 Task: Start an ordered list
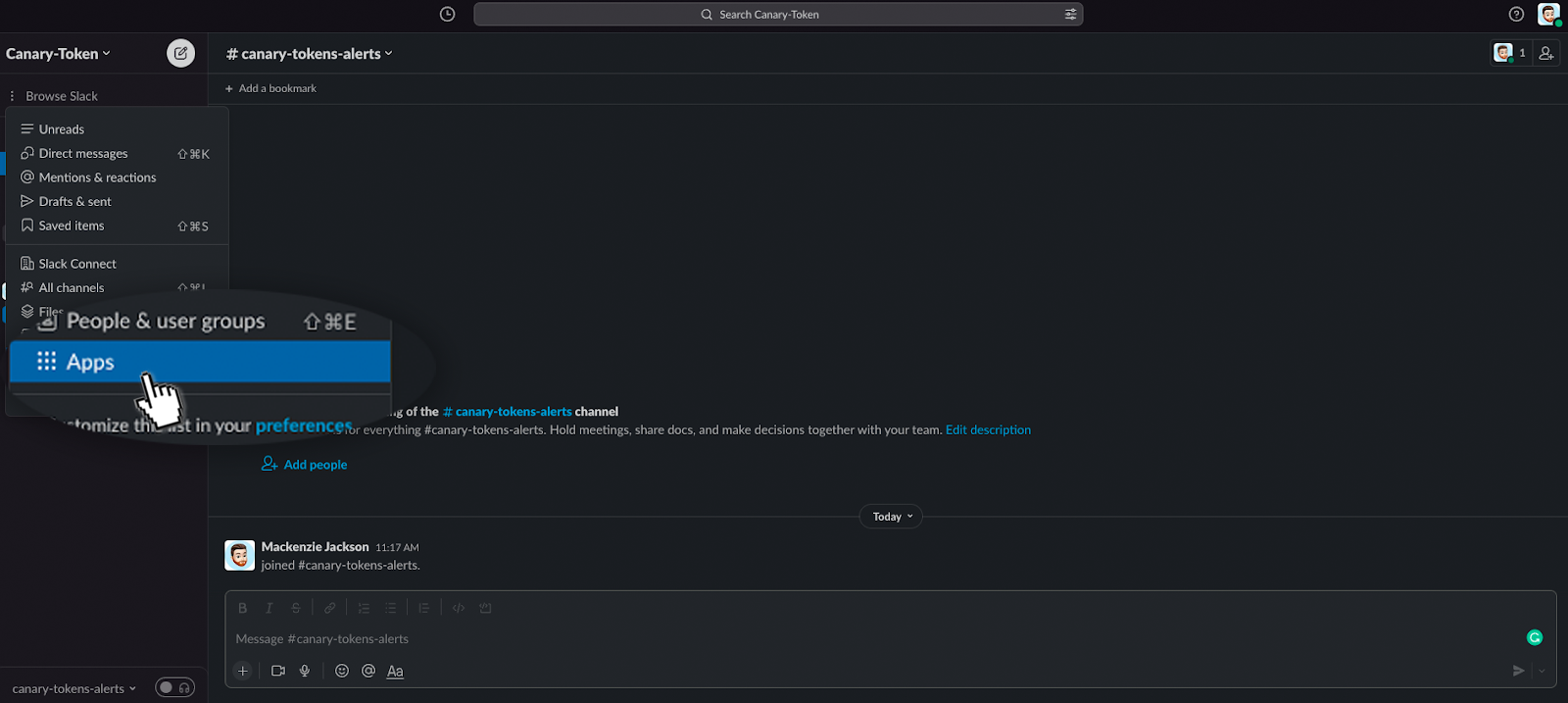click(364, 608)
